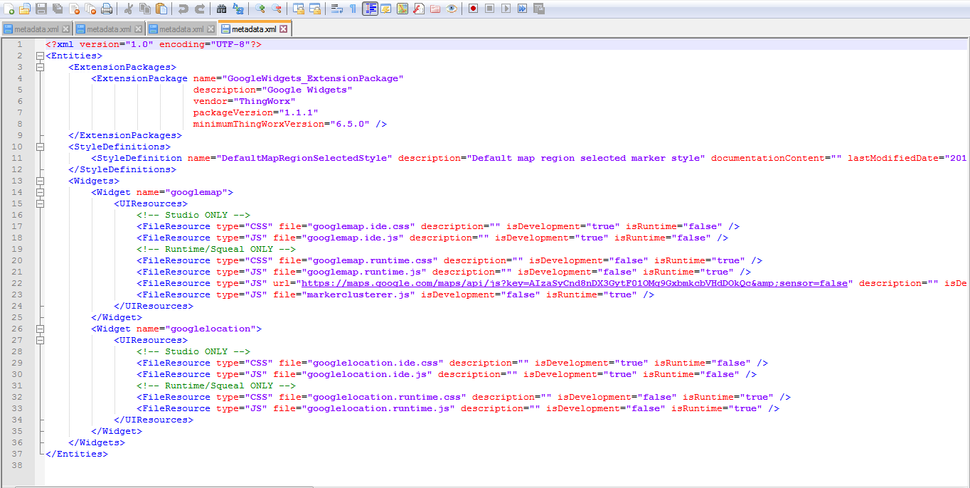Viewport: 970px width, 488px height.
Task: Collapse the Entities fold marker on line 2
Action: 39,56
